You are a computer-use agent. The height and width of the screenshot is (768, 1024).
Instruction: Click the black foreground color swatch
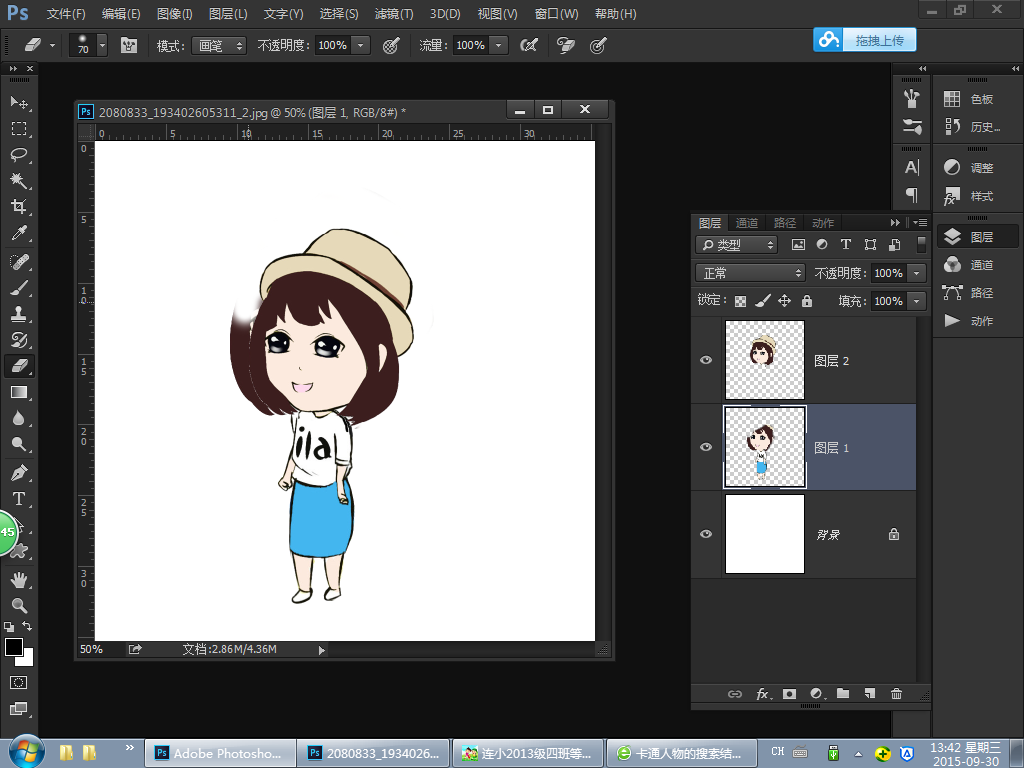[13, 646]
